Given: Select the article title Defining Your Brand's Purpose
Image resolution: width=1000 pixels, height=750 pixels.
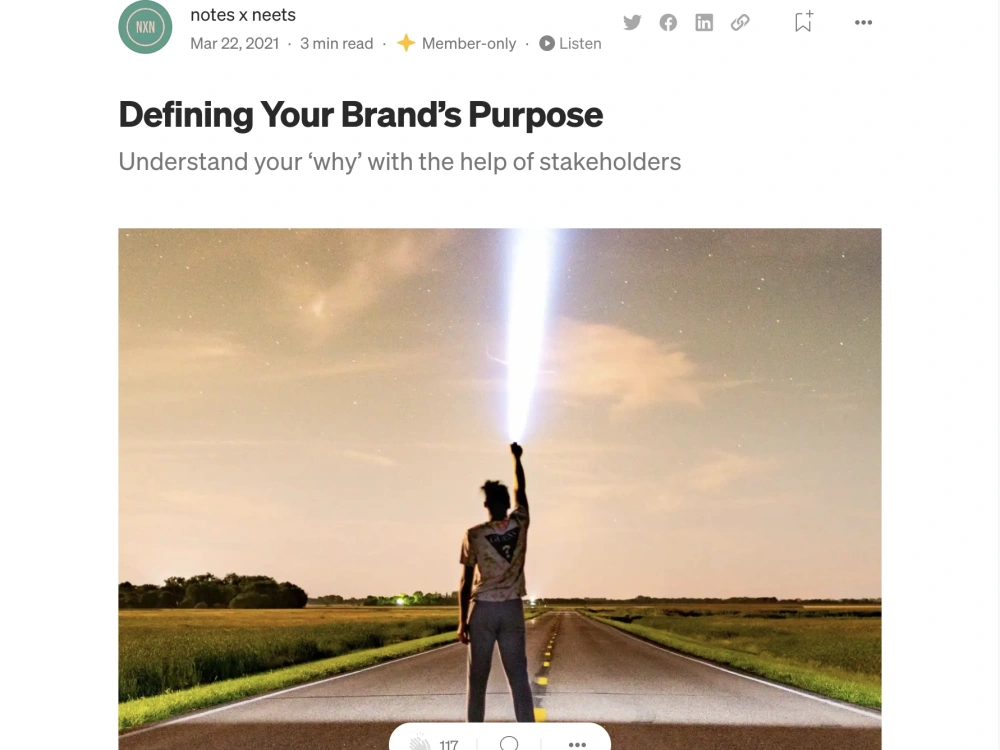Looking at the screenshot, I should [x=360, y=114].
